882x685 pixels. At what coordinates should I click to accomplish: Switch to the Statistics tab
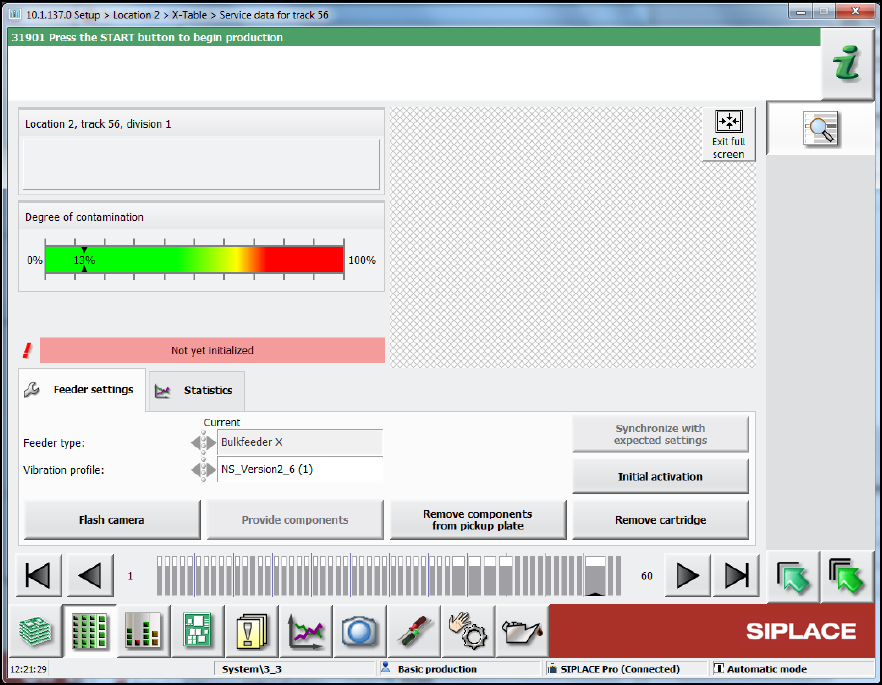coord(196,390)
